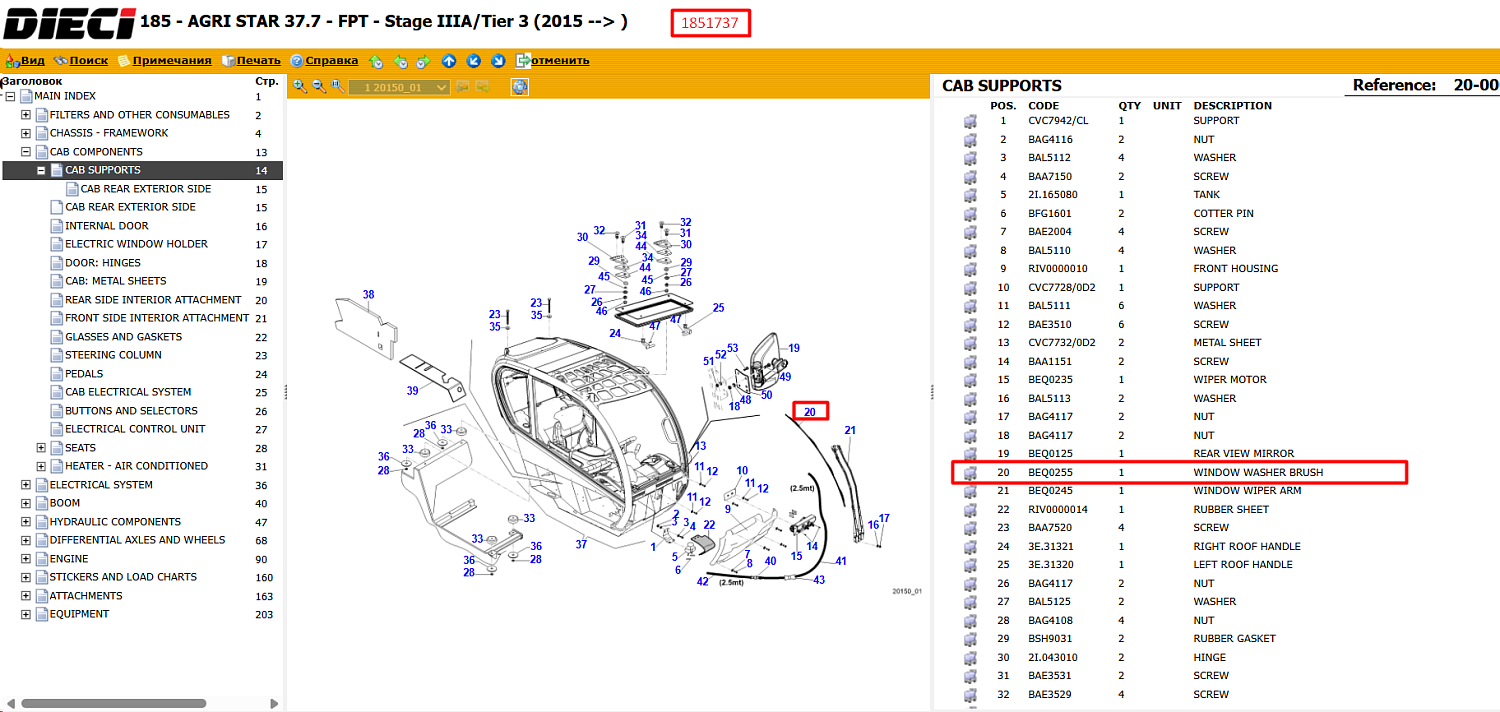Click the cart icon for 2I.043010 HINGE

[970, 657]
